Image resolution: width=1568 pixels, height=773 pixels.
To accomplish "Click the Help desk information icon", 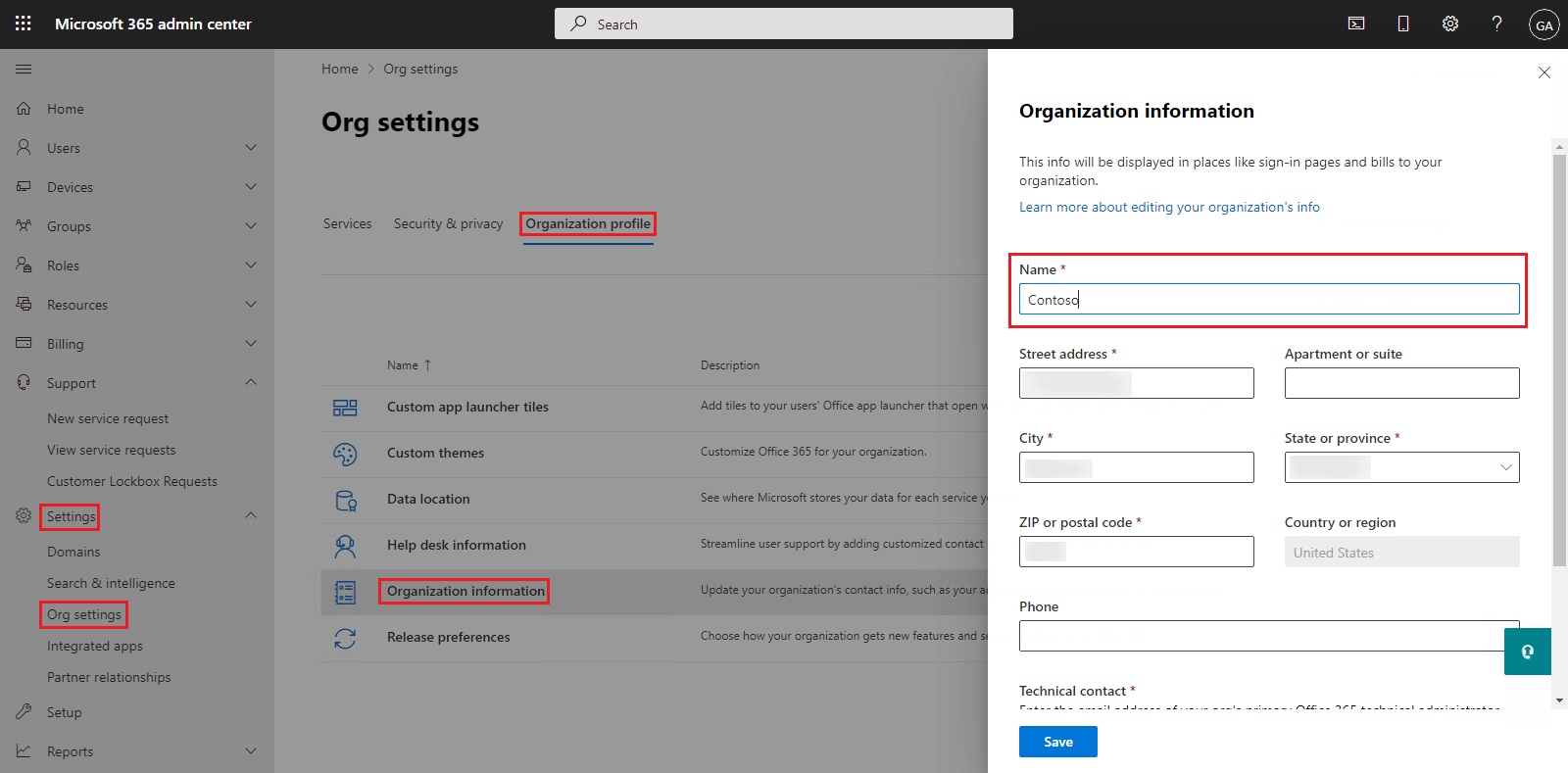I will tap(345, 546).
